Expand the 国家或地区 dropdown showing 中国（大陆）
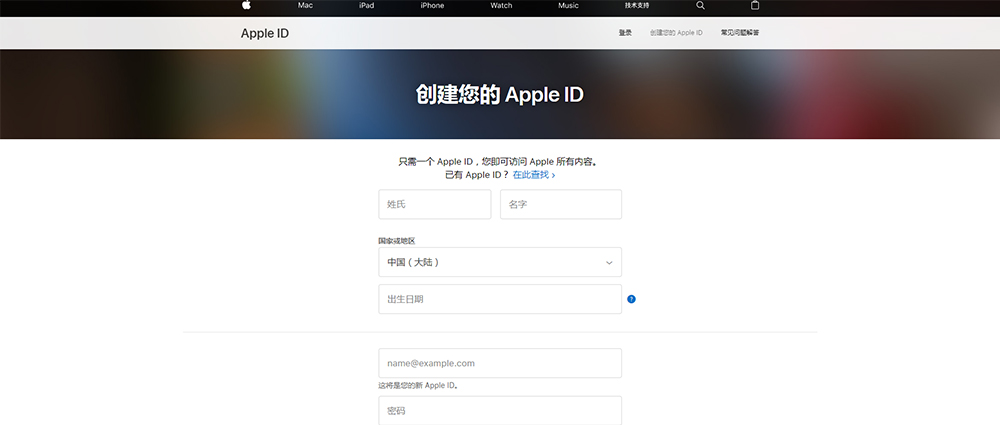 (499, 262)
